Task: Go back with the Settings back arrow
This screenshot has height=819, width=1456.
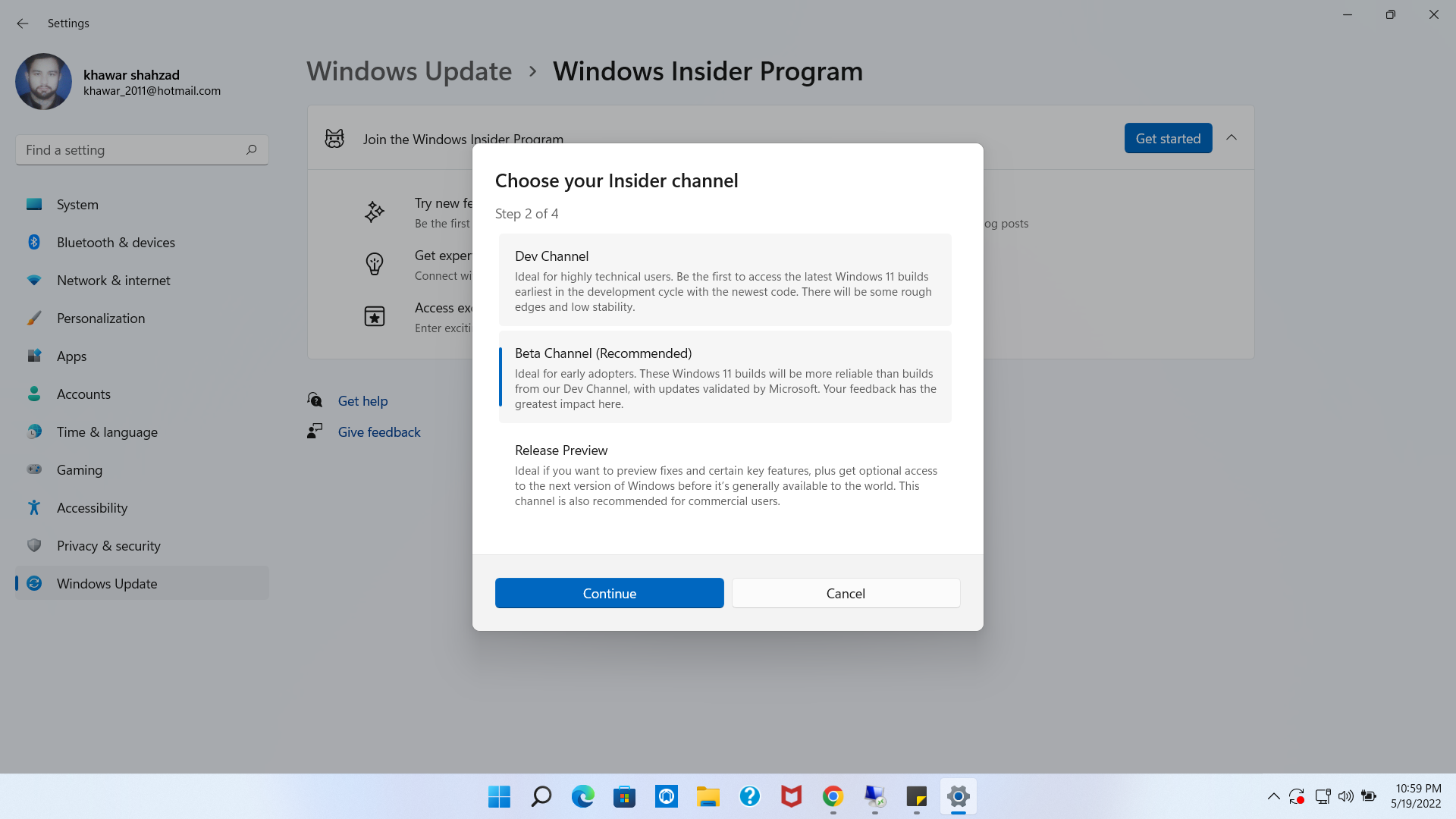Action: (x=23, y=24)
